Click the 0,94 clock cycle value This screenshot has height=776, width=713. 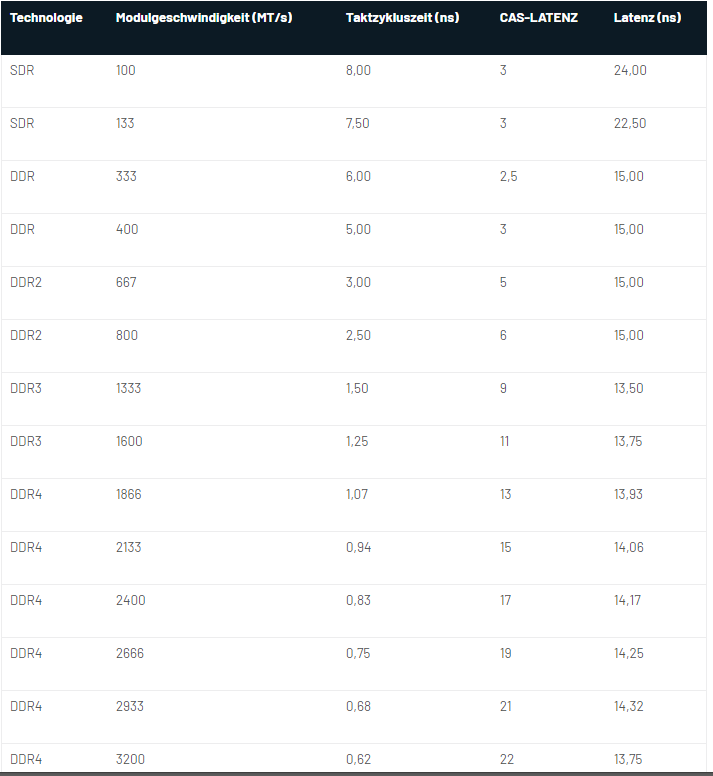(358, 547)
